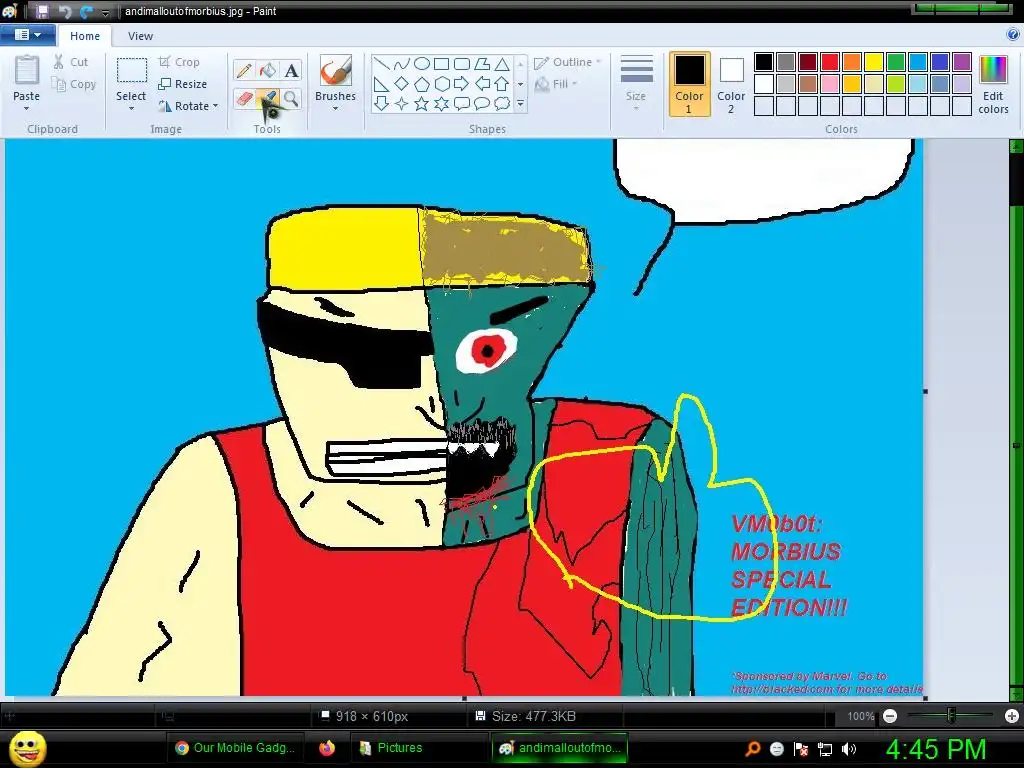Open the Size dropdown

point(636,84)
